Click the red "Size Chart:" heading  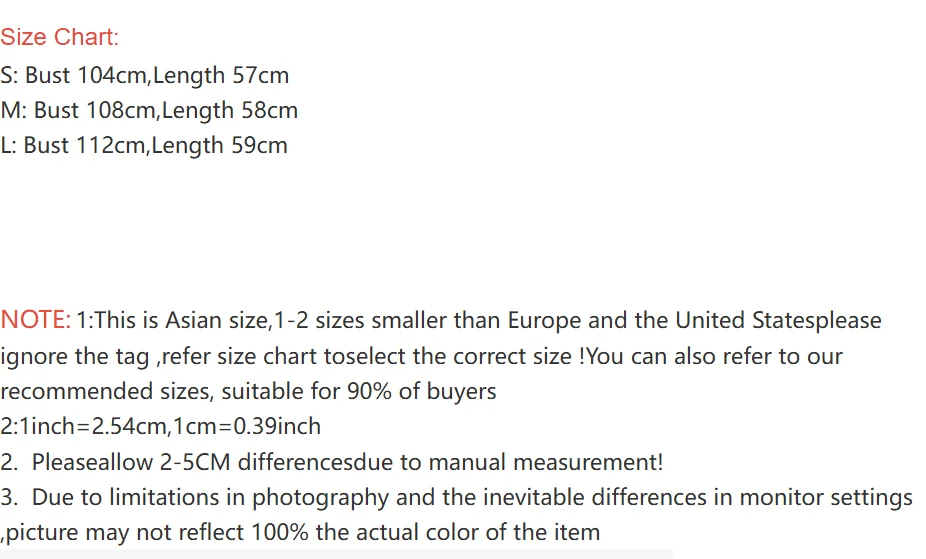point(59,38)
